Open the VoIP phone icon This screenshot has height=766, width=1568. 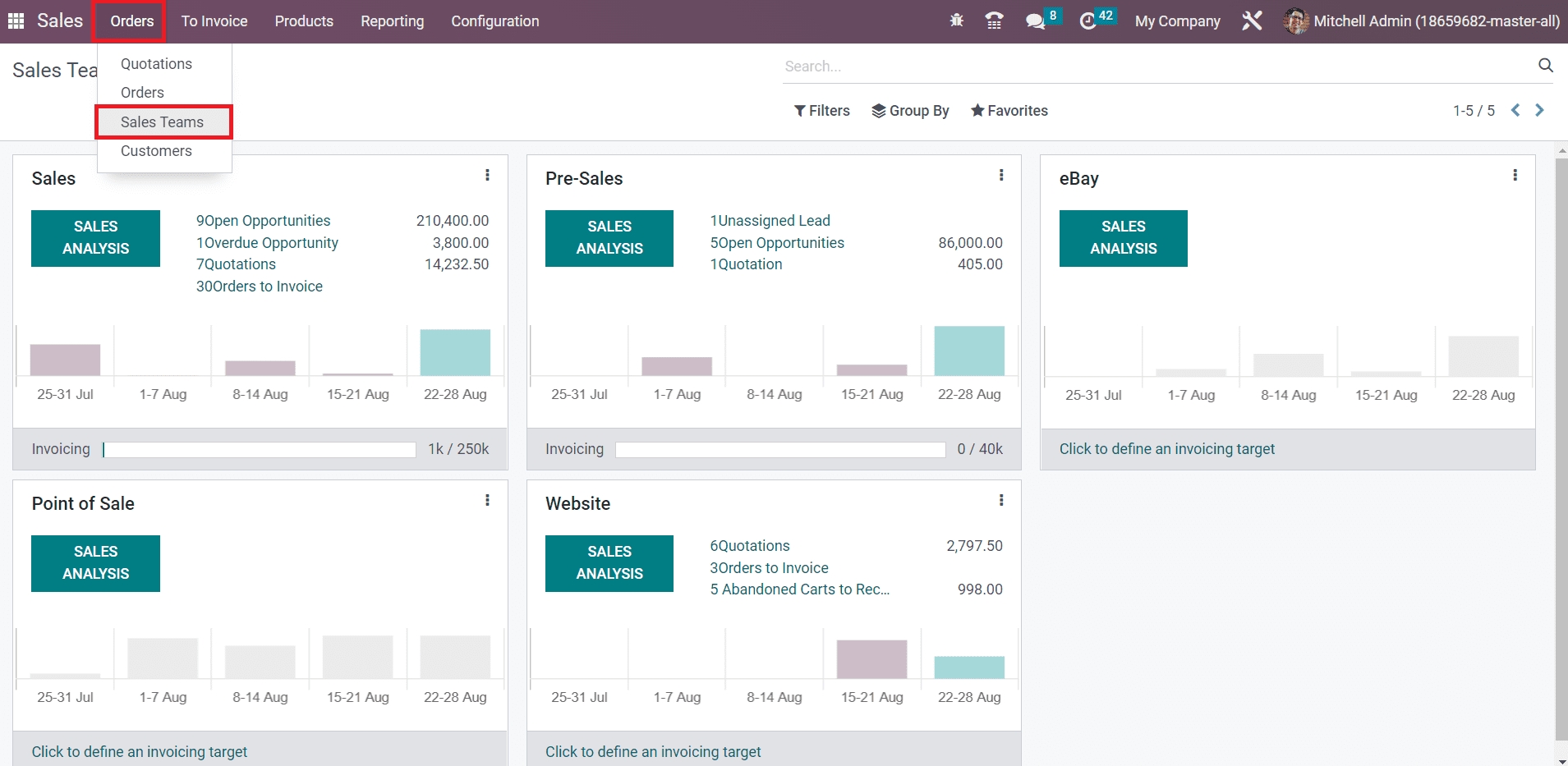994,21
